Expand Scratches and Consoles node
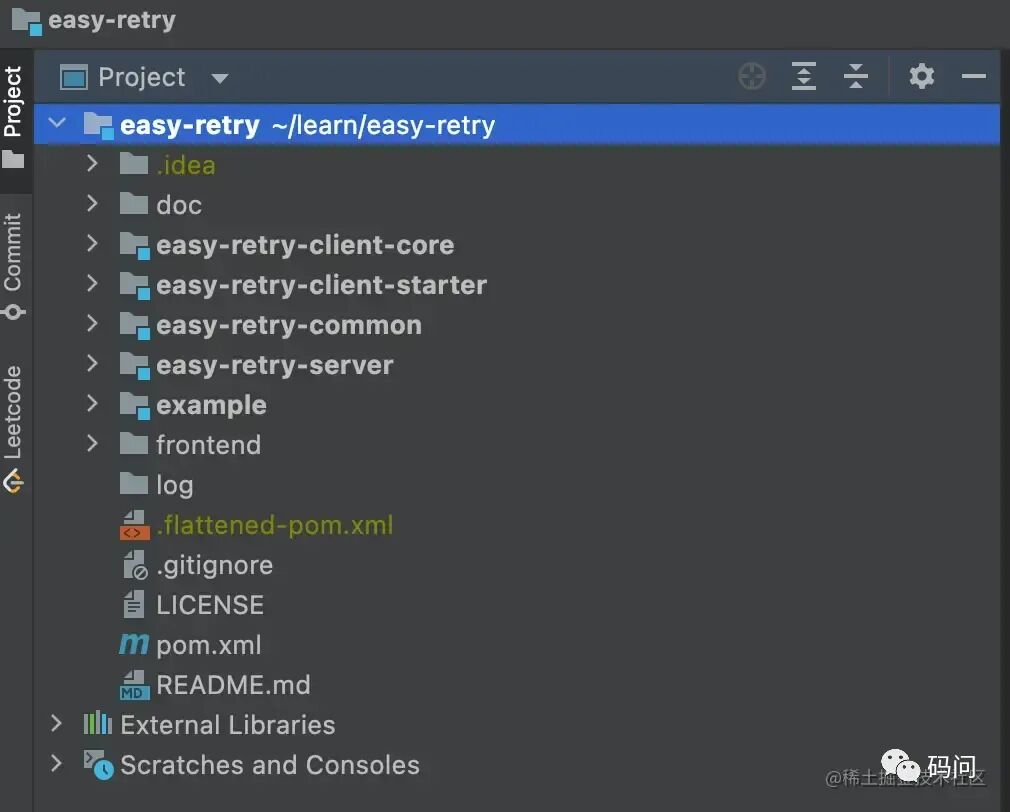Viewport: 1010px width, 812px height. tap(57, 764)
